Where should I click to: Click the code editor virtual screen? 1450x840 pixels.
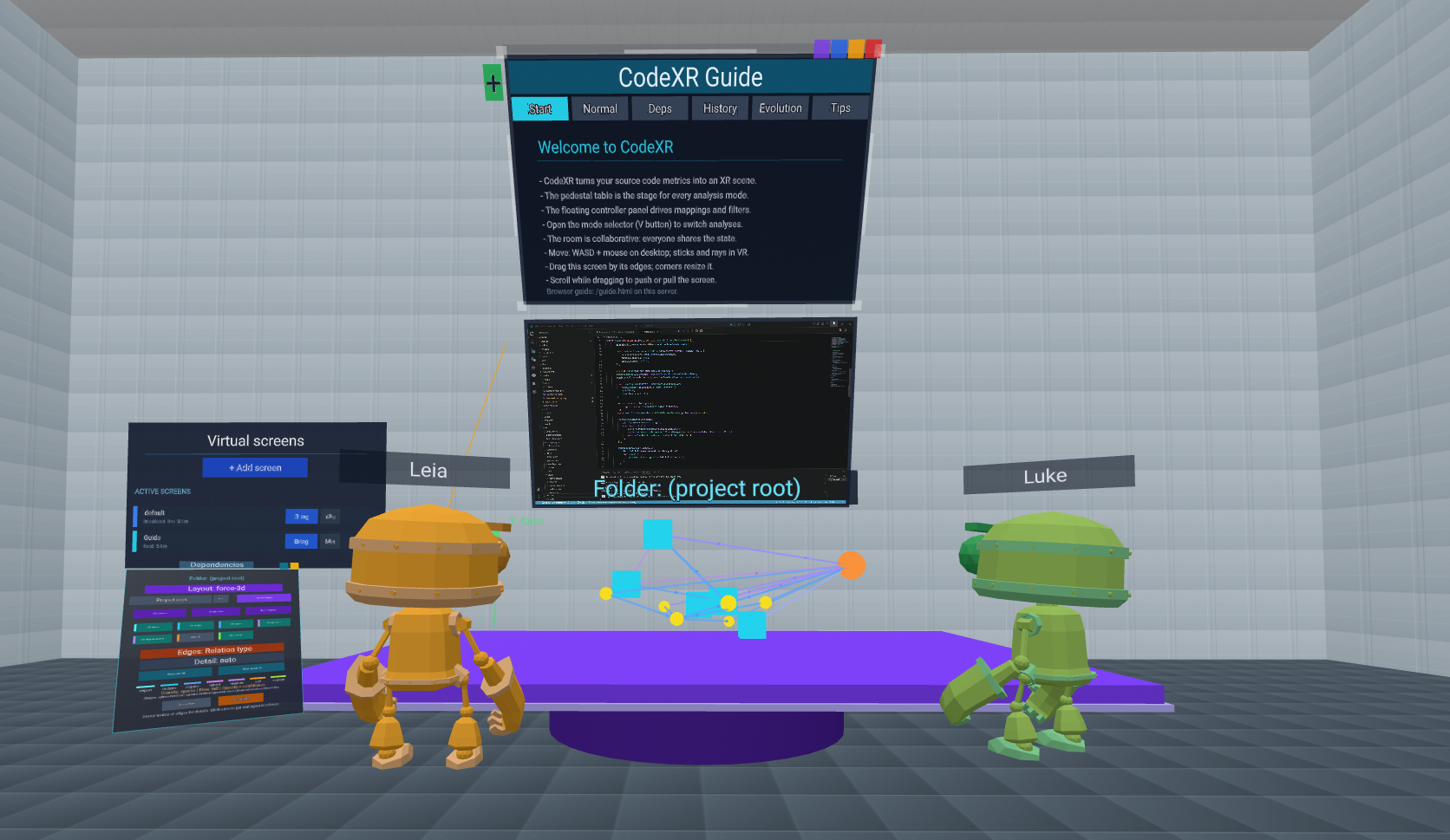coord(691,411)
